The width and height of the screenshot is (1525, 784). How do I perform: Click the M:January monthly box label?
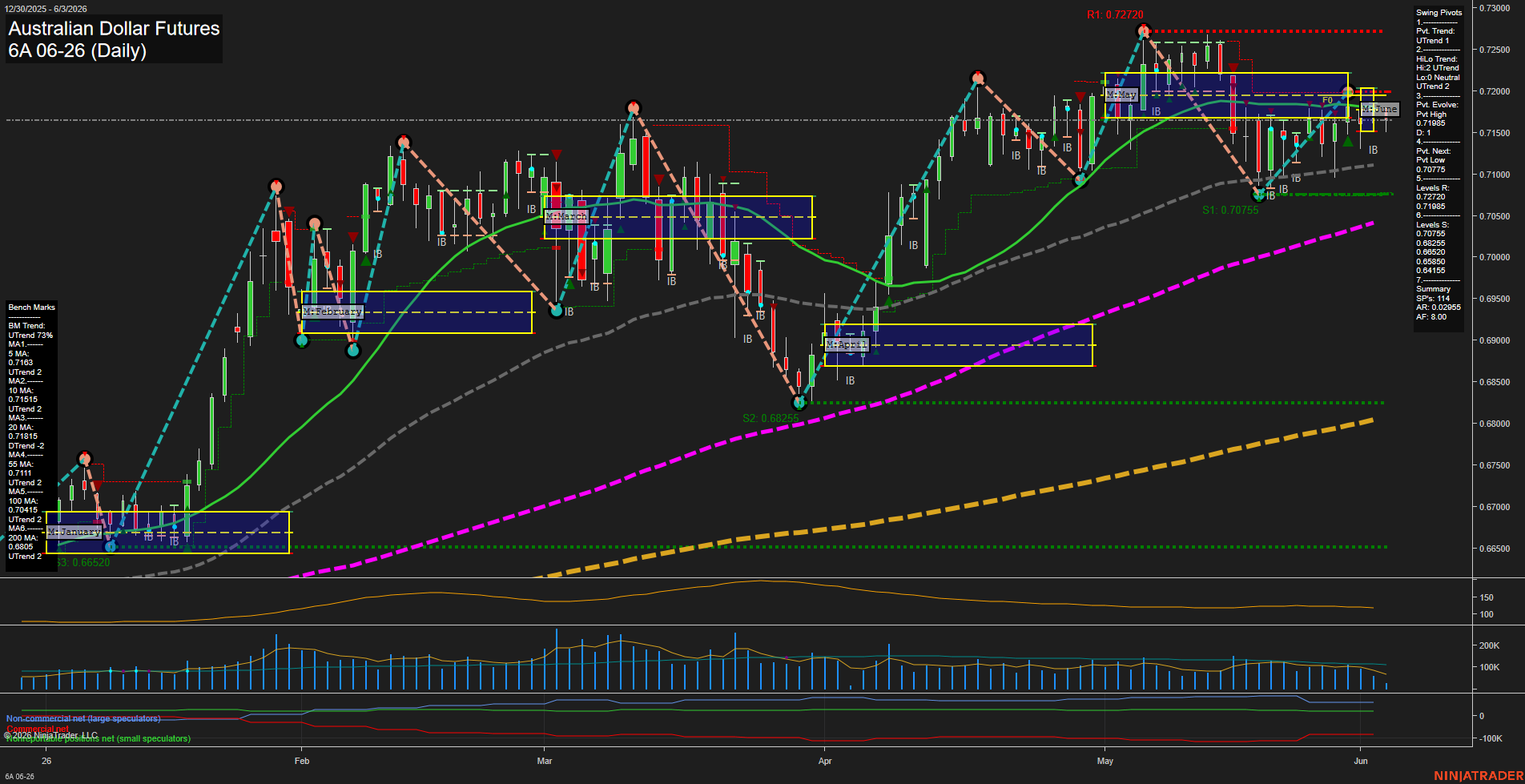click(x=74, y=532)
